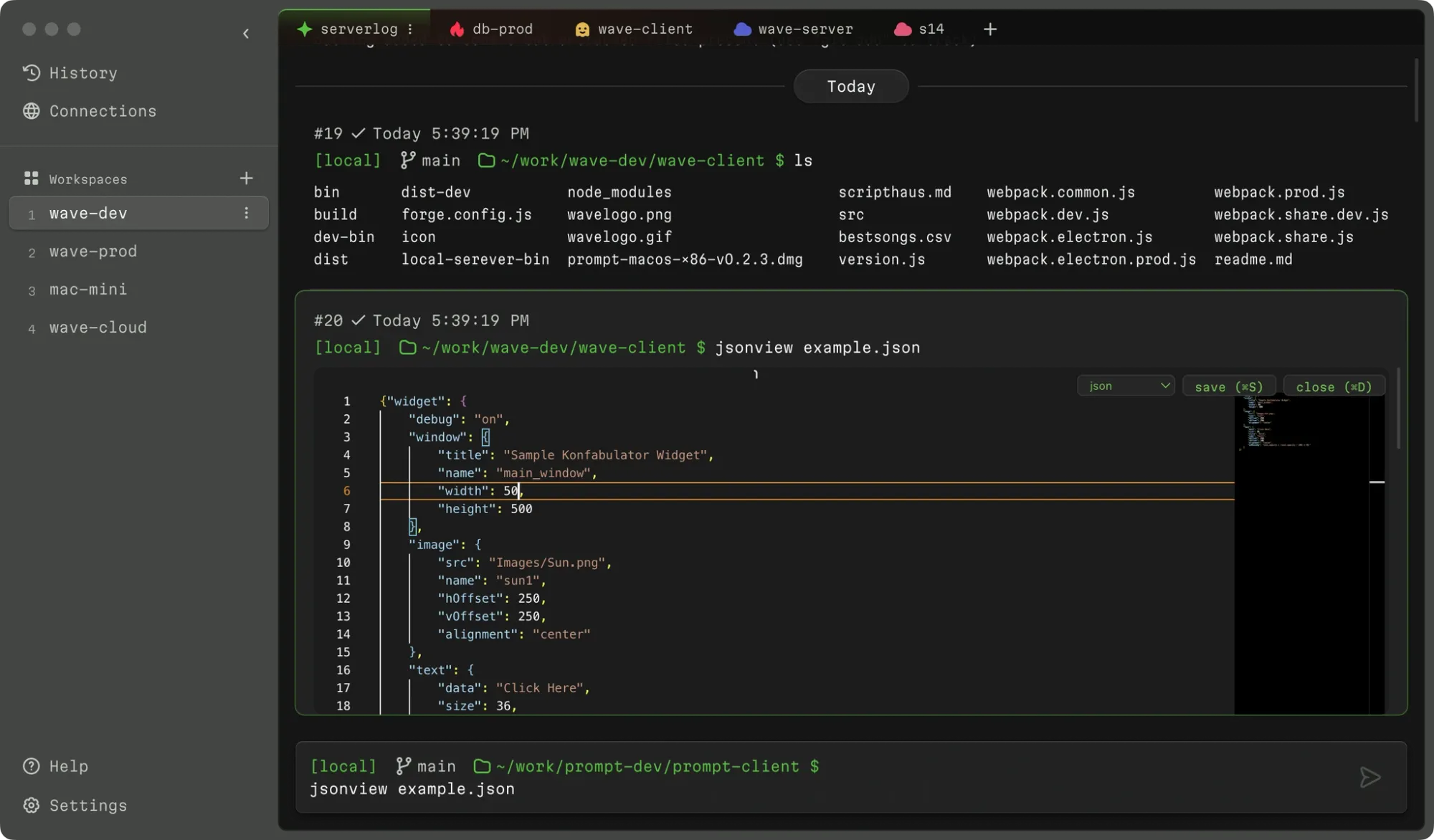Open a new tab with the plus button

989,29
